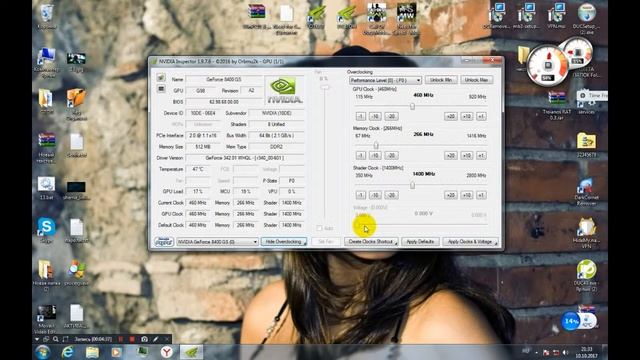Click the Unlock Min button
Viewport: 640px width, 360px height.
tap(441, 80)
